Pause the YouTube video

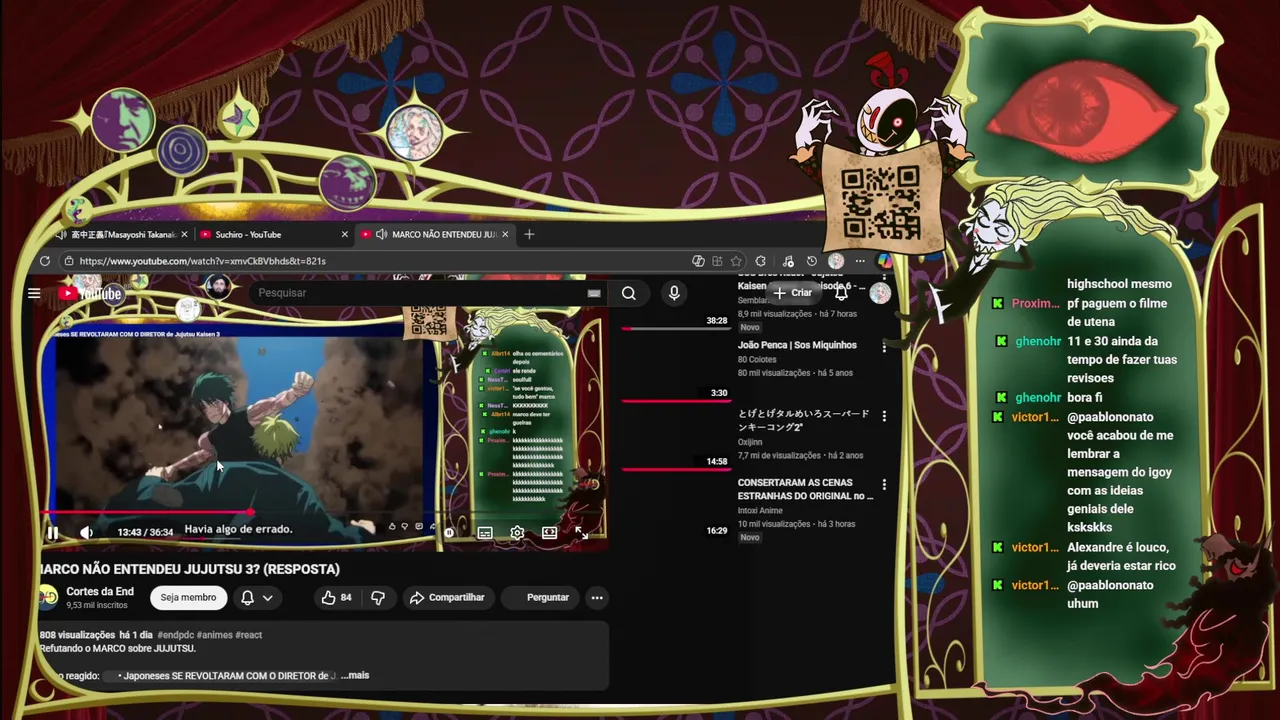tap(52, 533)
